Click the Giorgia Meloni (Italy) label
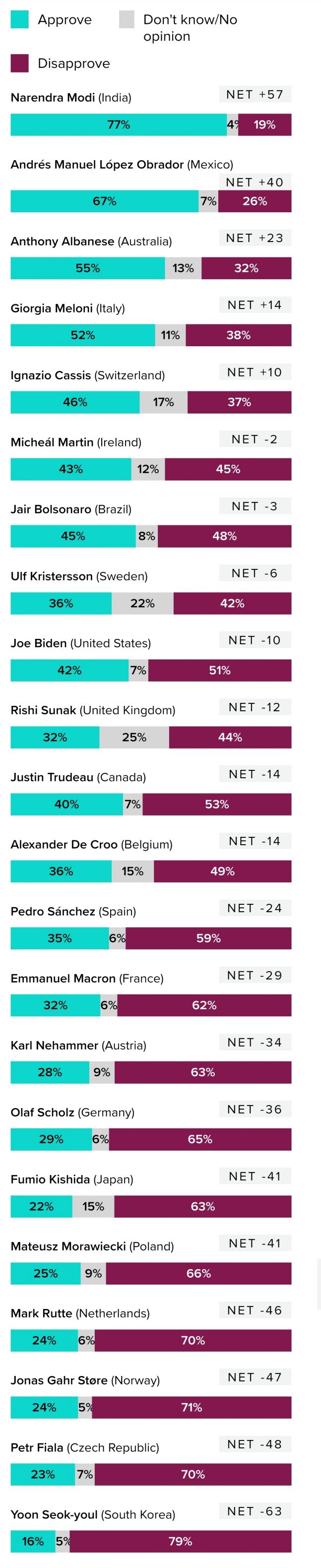Screen dimensions: 321x1568 67,309
